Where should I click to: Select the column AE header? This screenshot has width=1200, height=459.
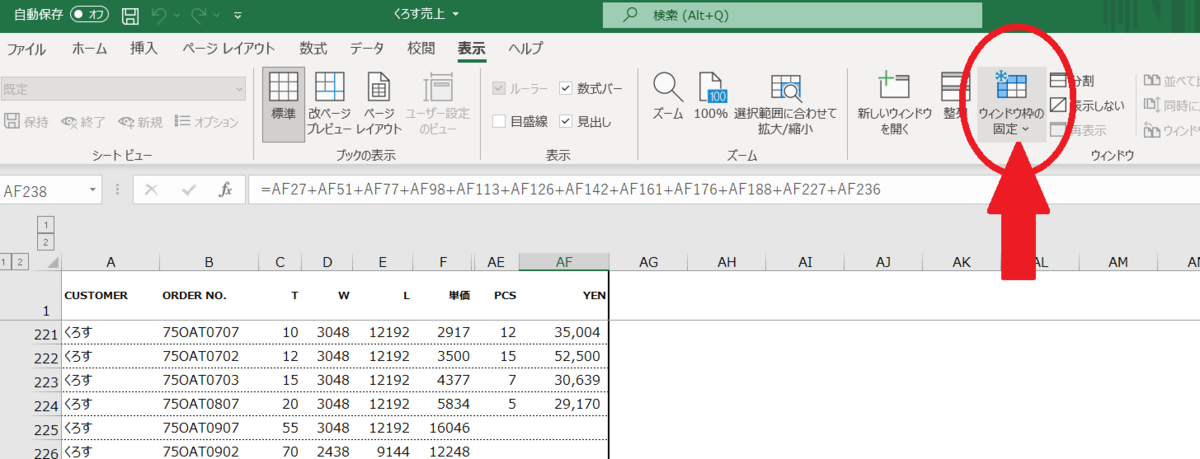click(496, 262)
